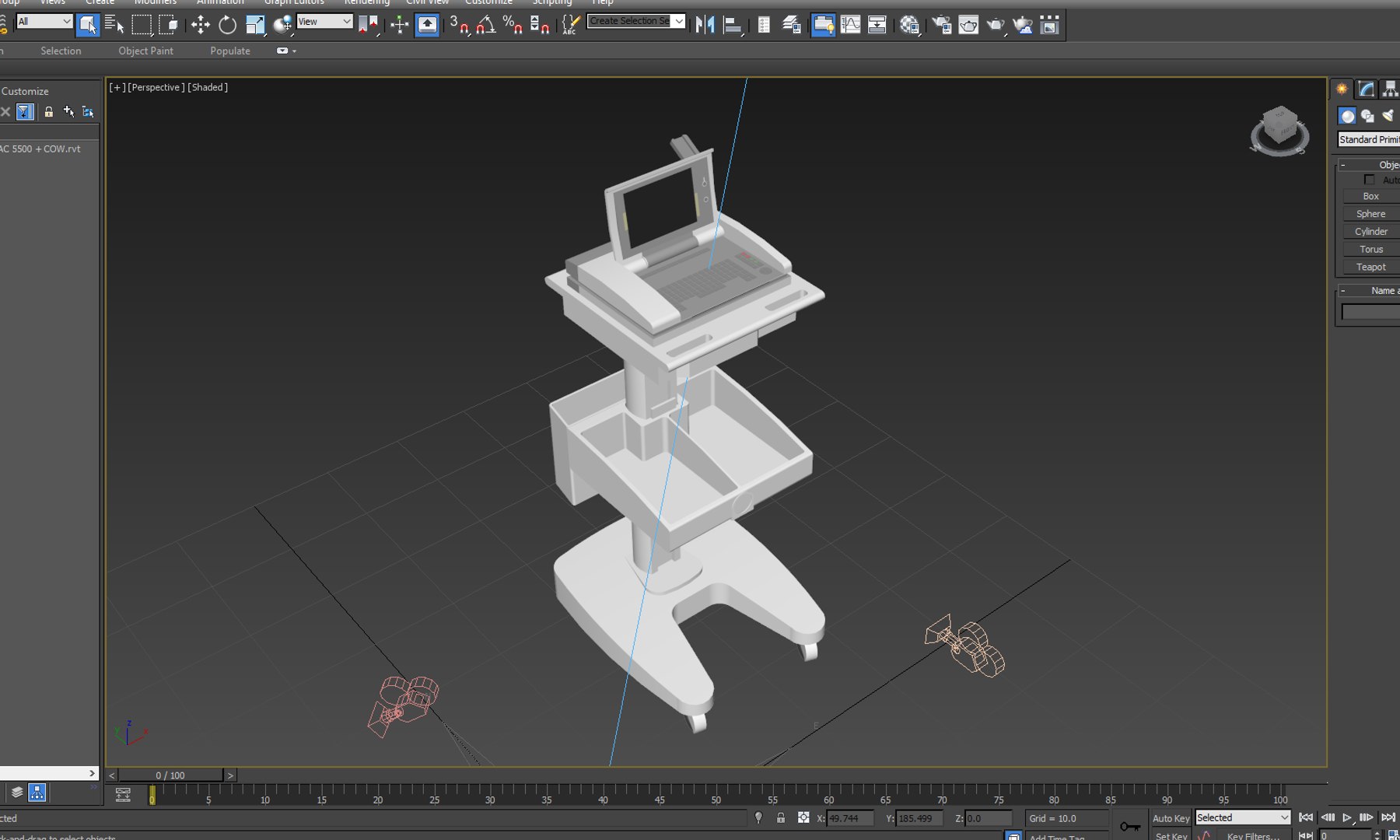This screenshot has height=840, width=1400.
Task: Open the Selection ribbon tab
Action: pyautogui.click(x=61, y=51)
